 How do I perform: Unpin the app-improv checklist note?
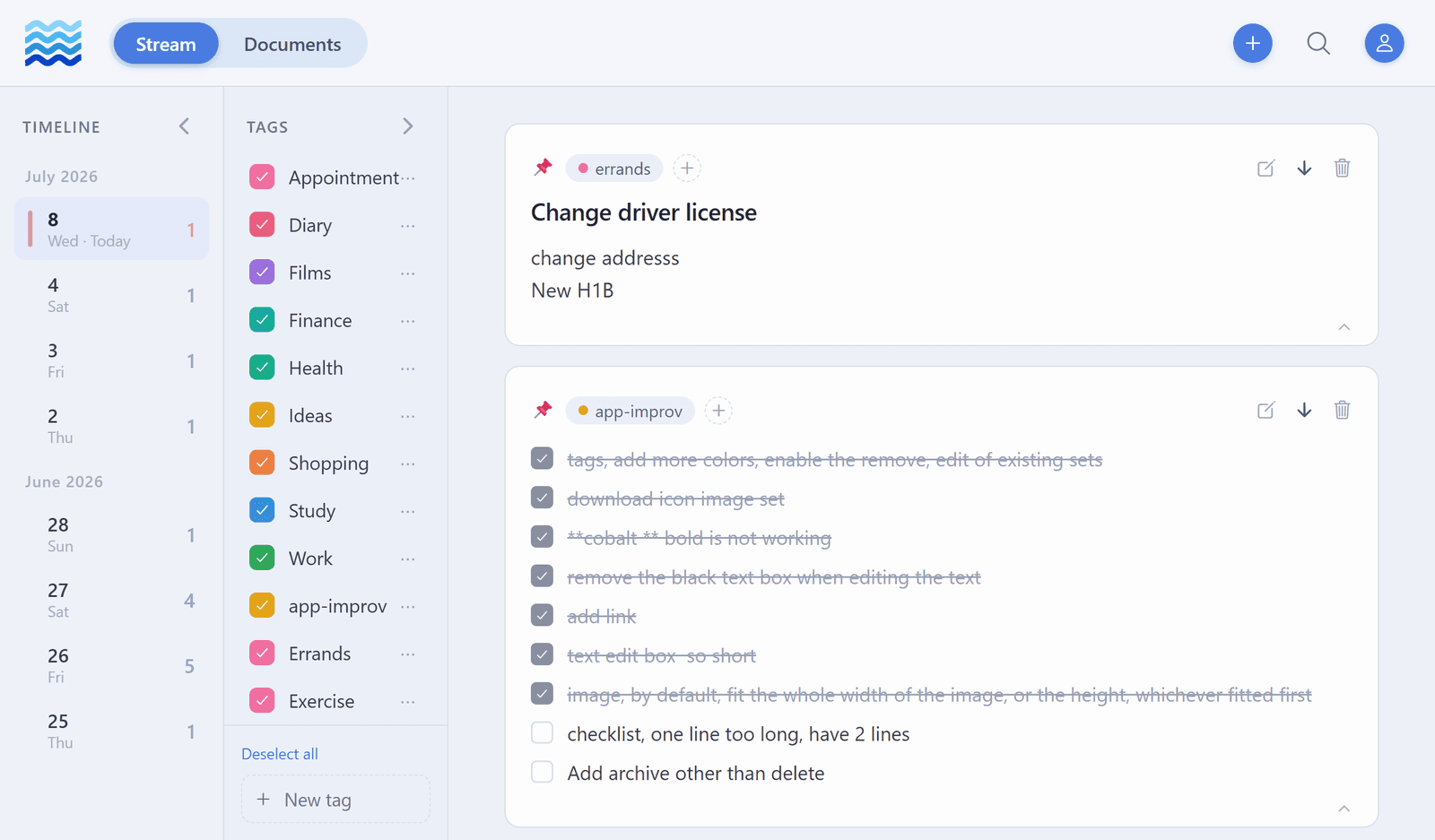point(544,410)
